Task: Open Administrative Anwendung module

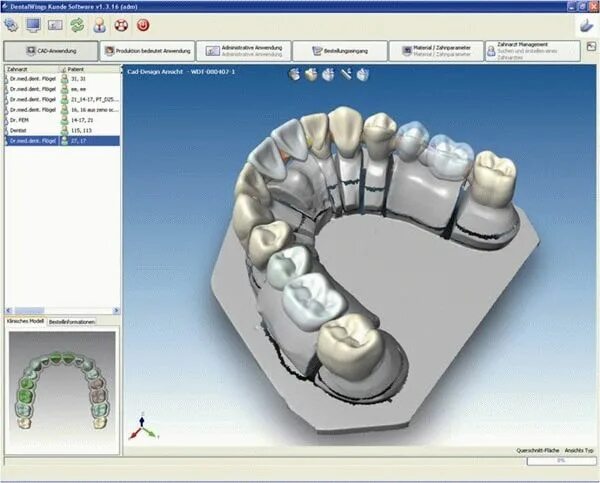Action: click(x=244, y=51)
